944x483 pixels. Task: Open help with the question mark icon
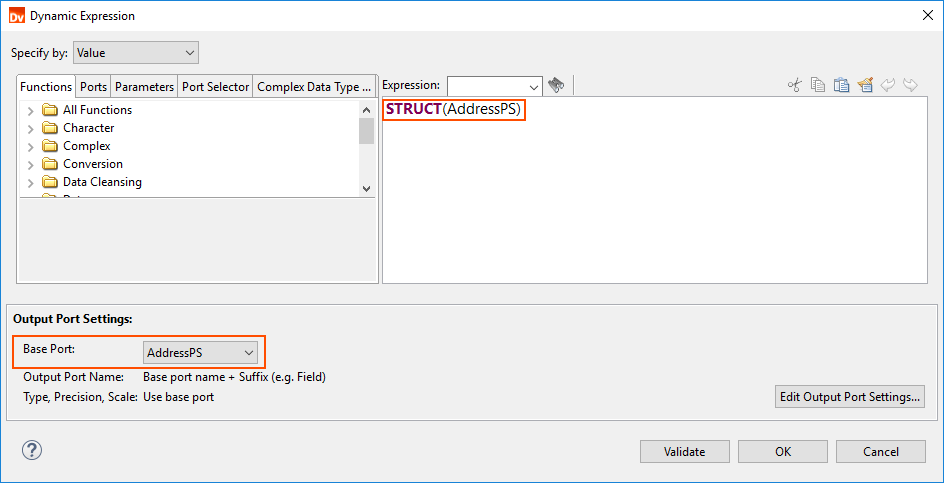[x=32, y=450]
